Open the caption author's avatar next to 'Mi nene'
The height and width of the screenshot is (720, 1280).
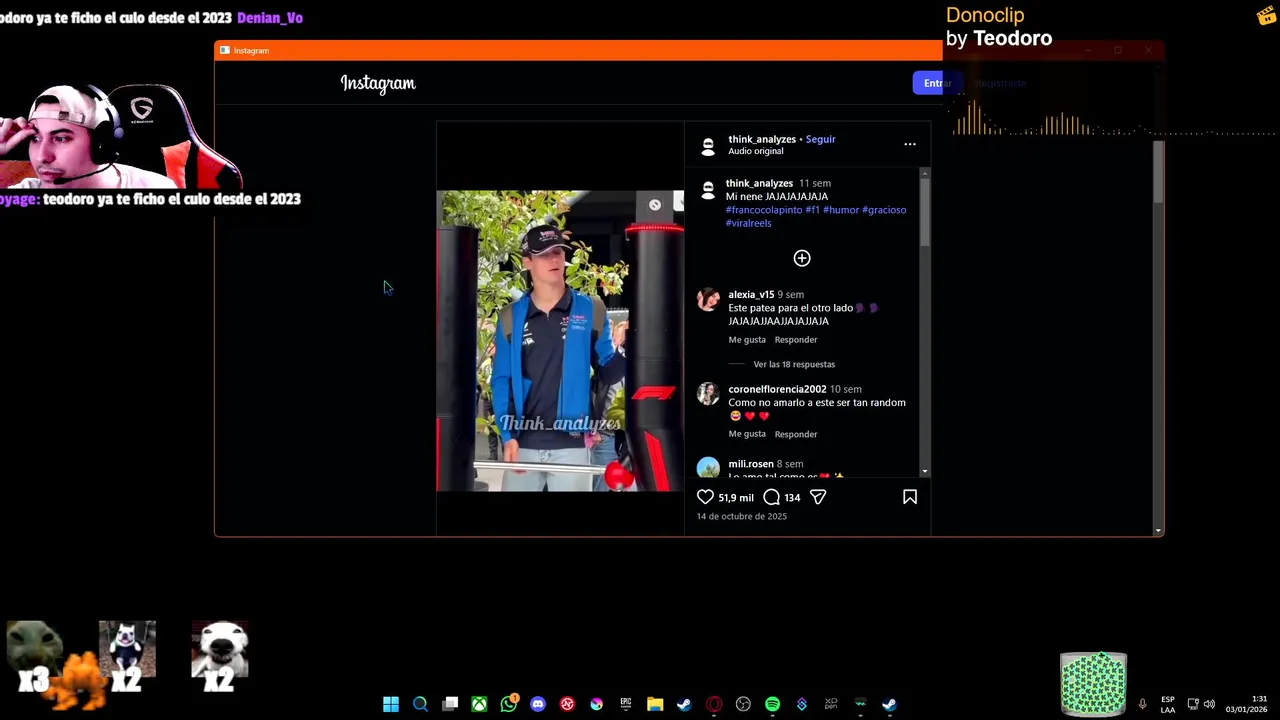[708, 189]
